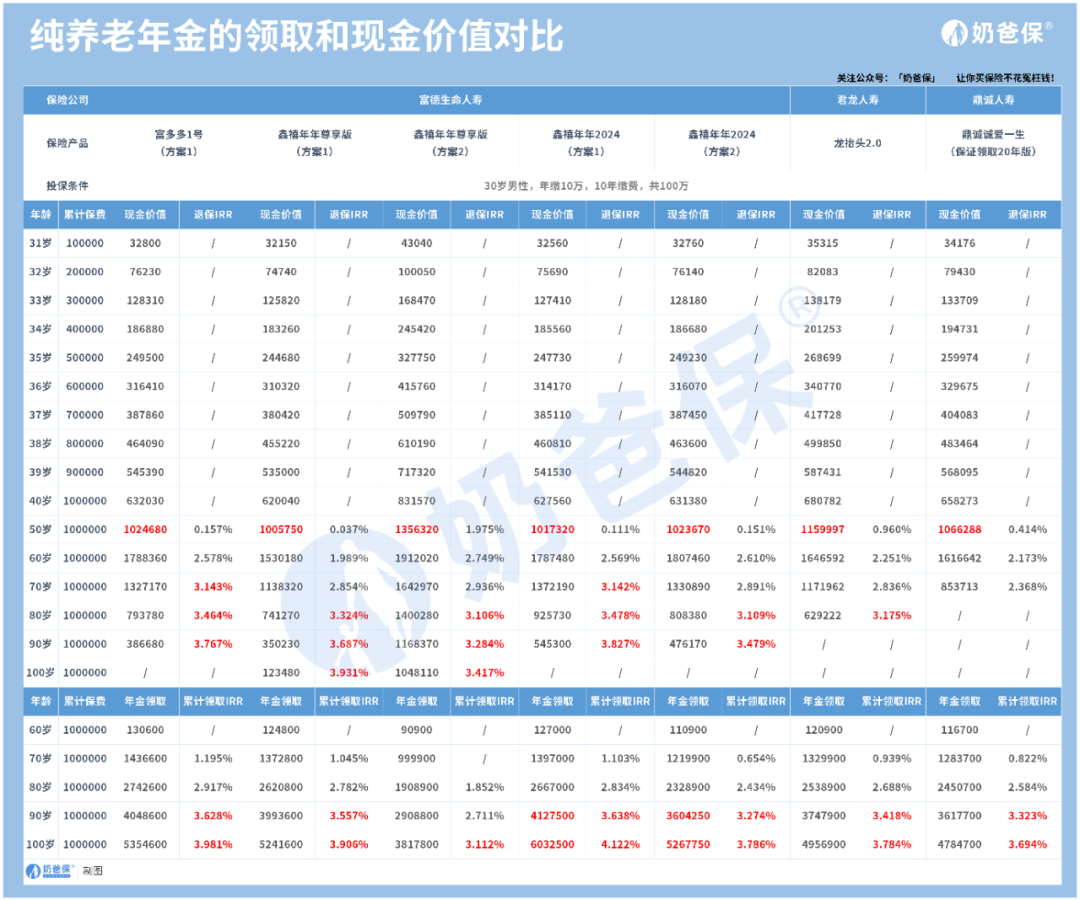Viewport: 1080px width, 900px height.
Task: Click the 鑫禧年年2024 (方案2) product name
Action: 721,142
